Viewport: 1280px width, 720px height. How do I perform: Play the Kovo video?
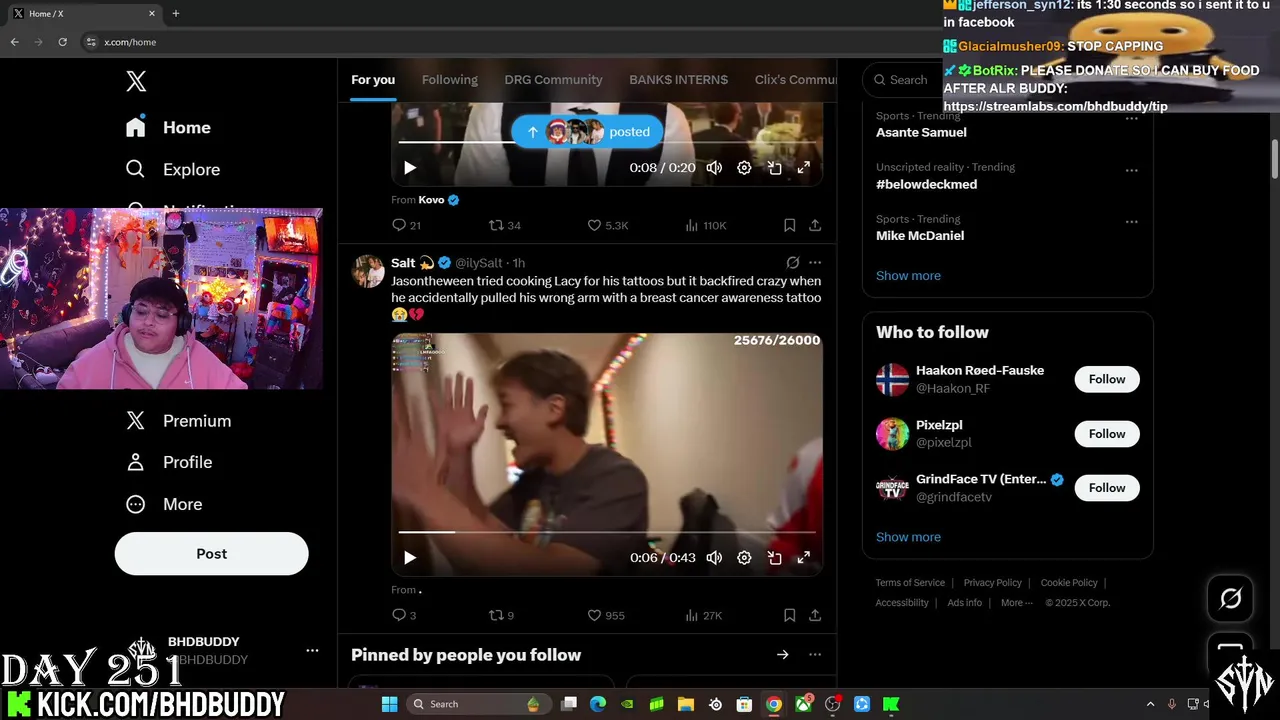pyautogui.click(x=409, y=168)
